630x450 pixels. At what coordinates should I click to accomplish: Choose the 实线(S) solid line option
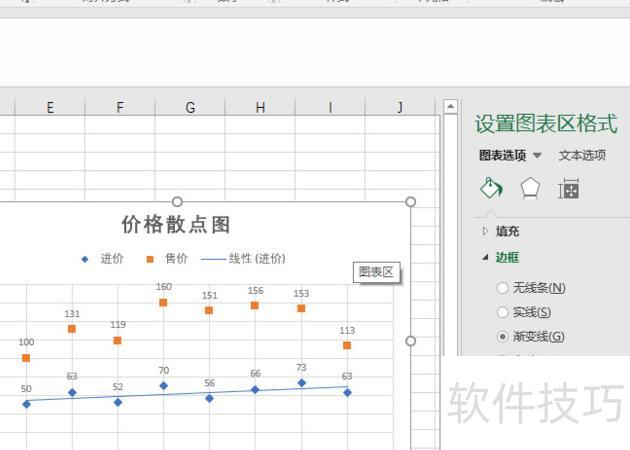point(502,312)
